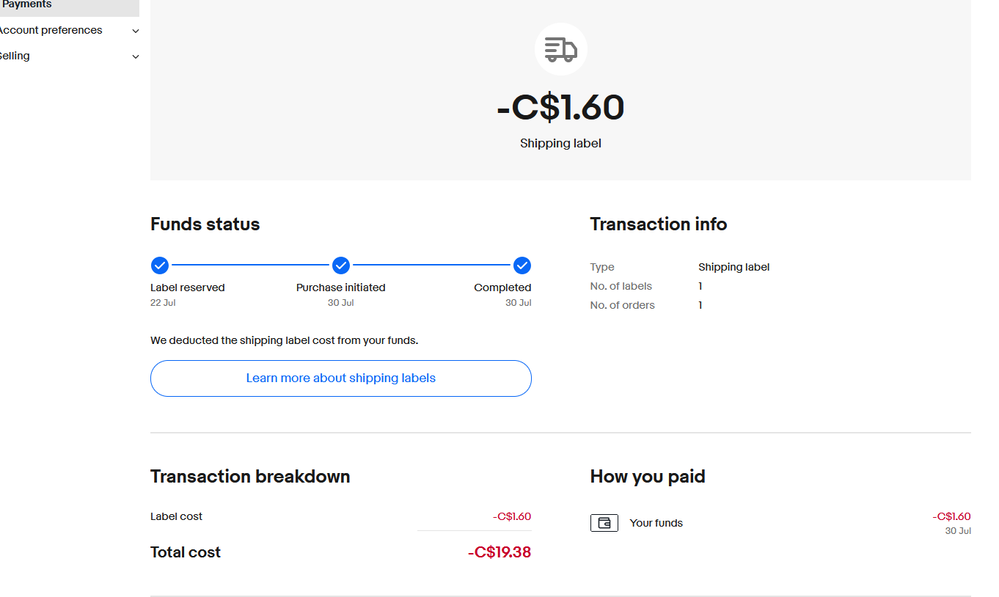The height and width of the screenshot is (597, 999).
Task: Click the Your funds payment method
Action: 655,523
